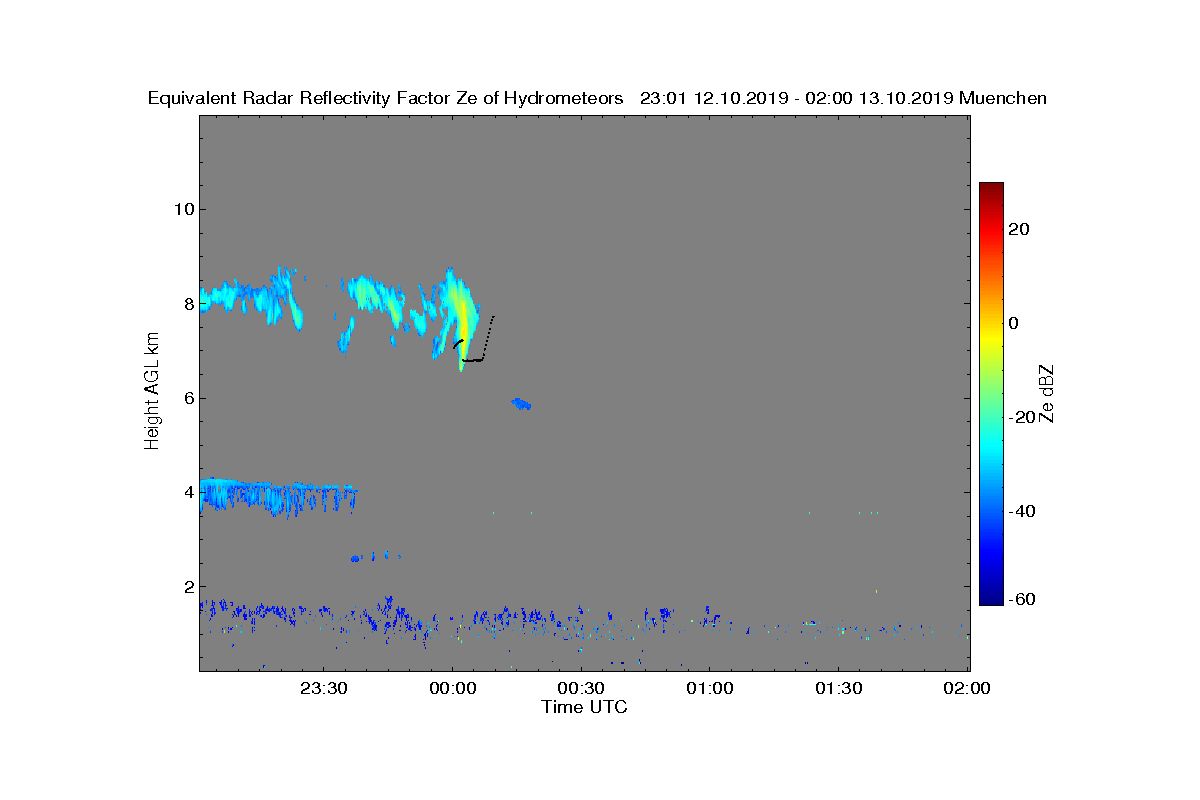Click the Ze dBZ colorbar label

tap(1048, 394)
